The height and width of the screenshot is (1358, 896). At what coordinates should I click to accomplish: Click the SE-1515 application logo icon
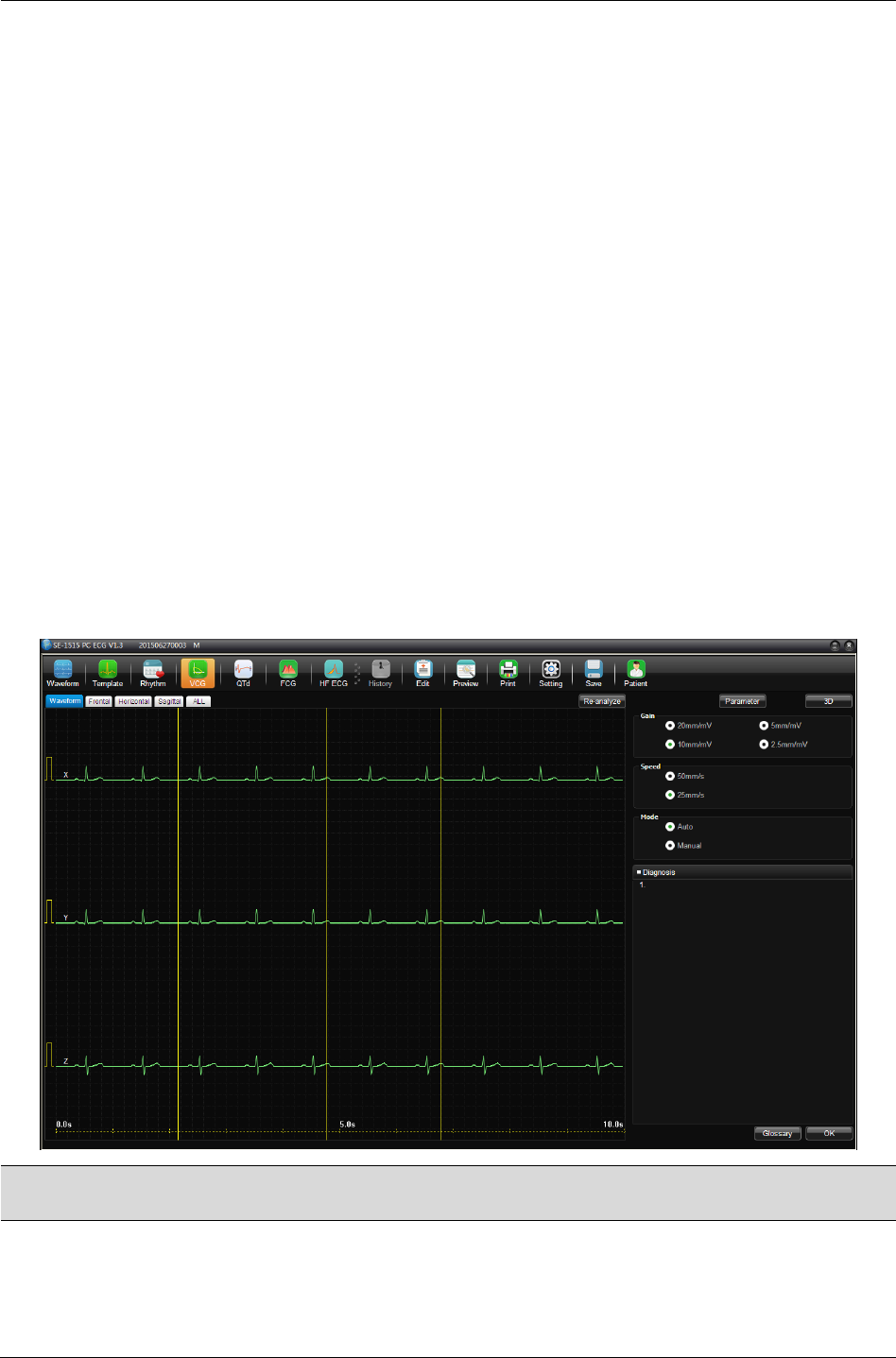pos(46,645)
